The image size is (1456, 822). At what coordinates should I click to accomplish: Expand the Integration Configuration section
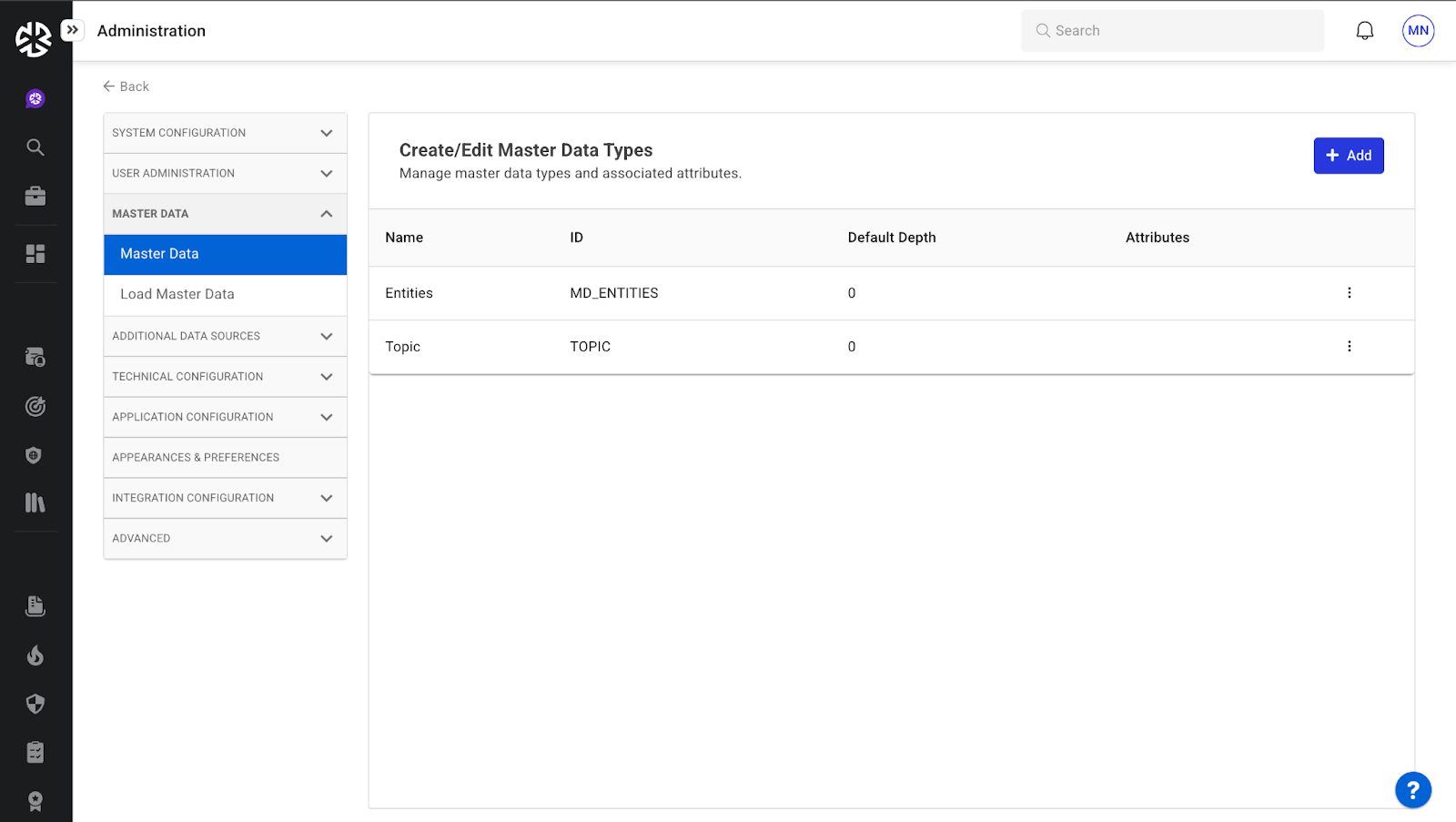coord(225,498)
